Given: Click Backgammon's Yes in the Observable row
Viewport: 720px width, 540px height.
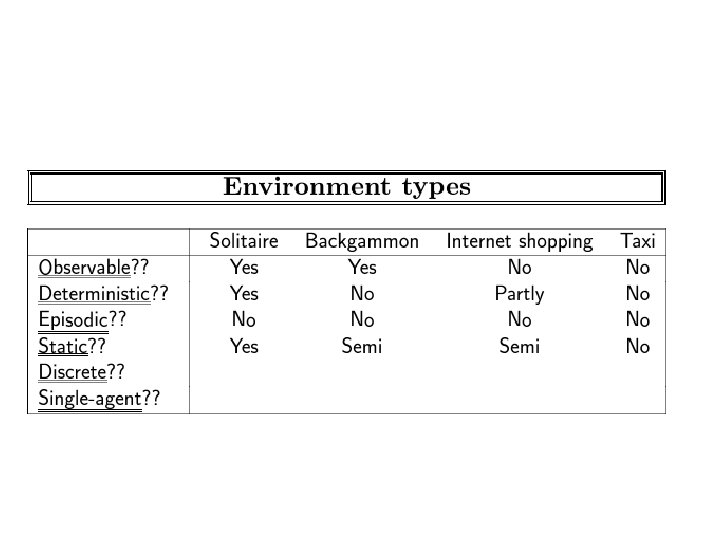Looking at the screenshot, I should coord(362,267).
